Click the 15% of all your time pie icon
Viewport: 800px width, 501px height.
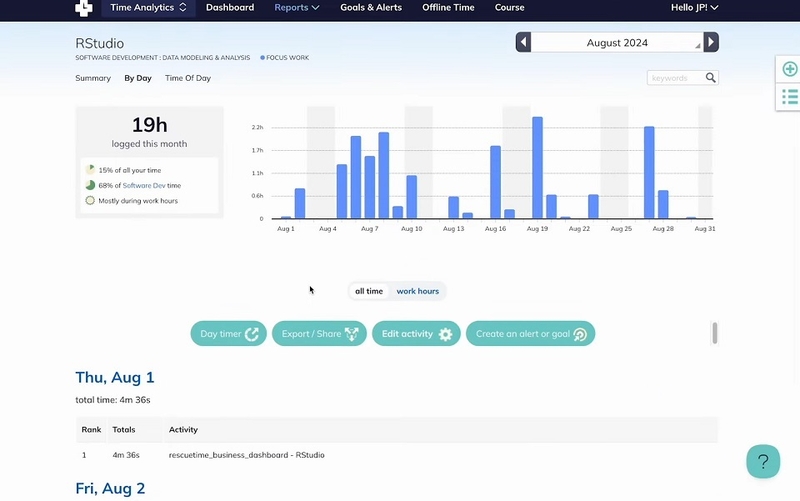90,170
